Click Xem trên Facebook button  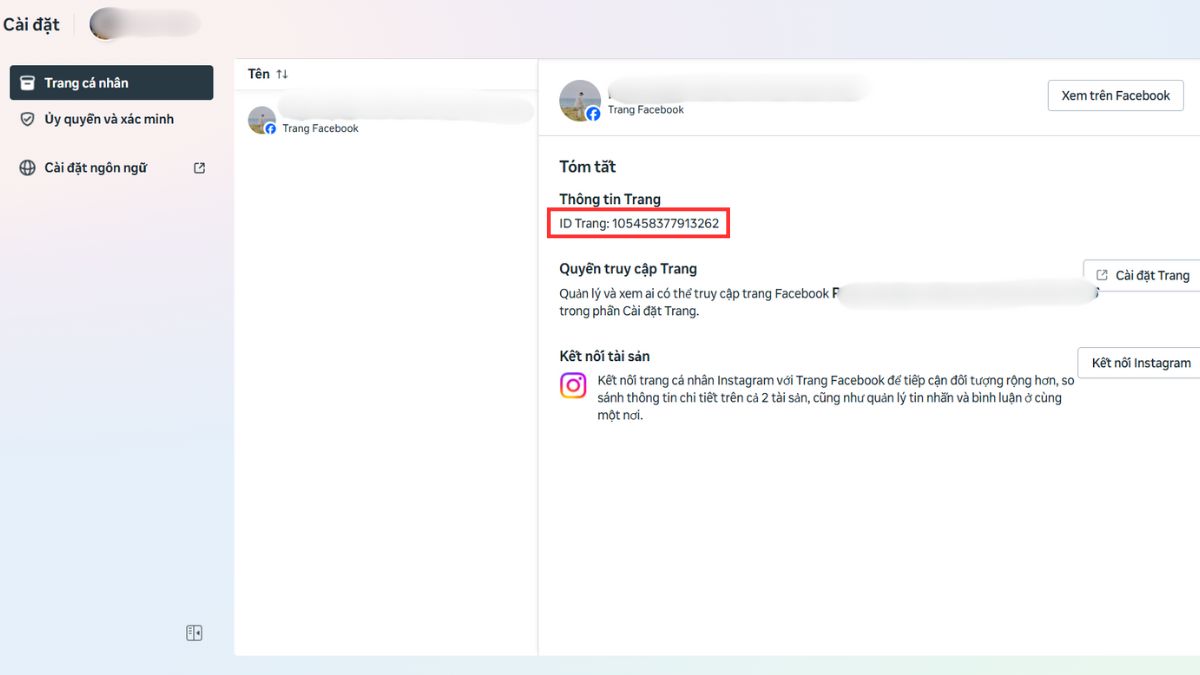coord(1115,96)
